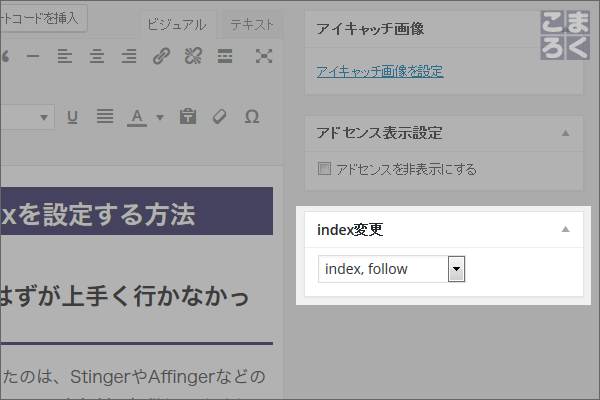Screen dimensions: 600x400
Task: Apply underline formatting
Action: click(x=72, y=117)
